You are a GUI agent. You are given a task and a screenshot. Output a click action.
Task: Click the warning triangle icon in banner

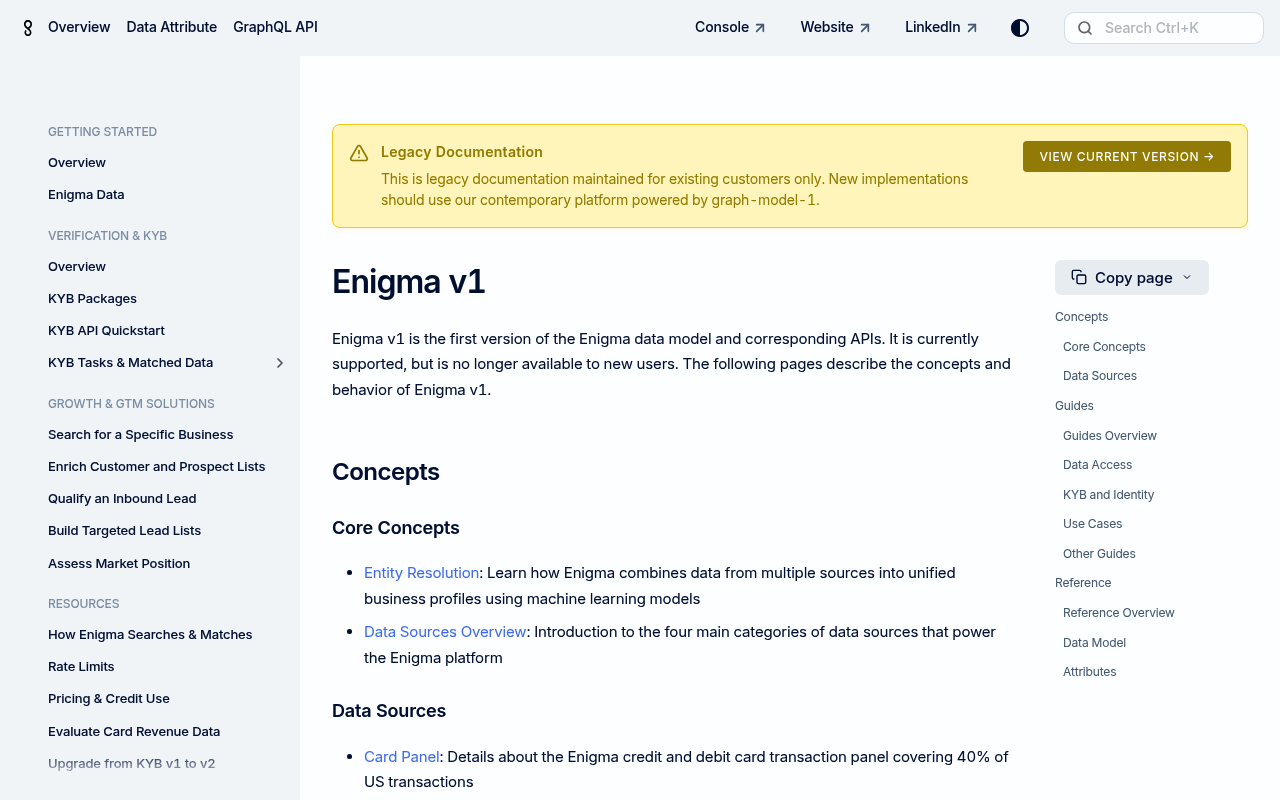pyautogui.click(x=359, y=153)
